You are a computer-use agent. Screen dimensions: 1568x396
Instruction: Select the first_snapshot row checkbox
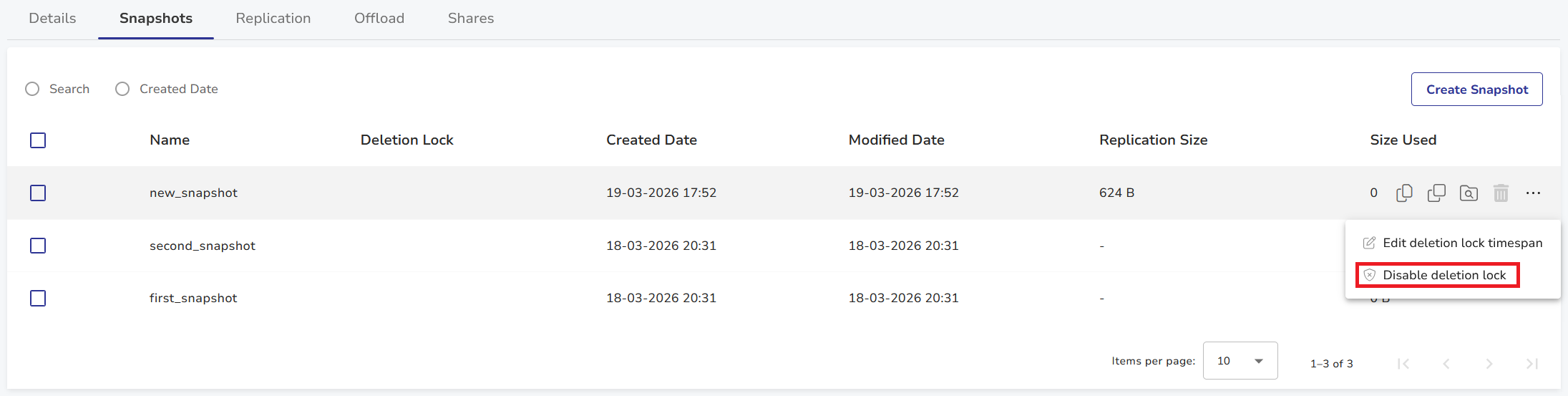pos(38,298)
